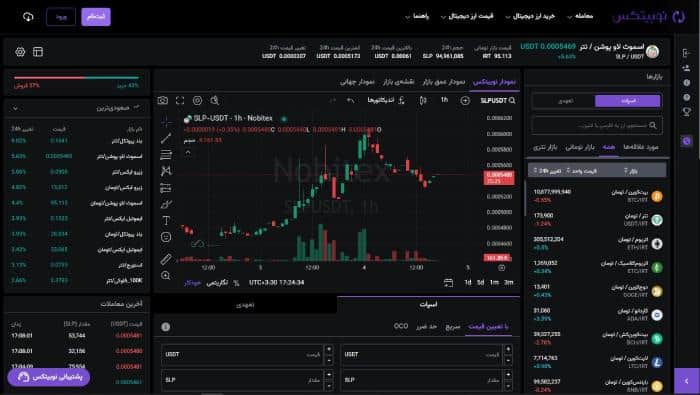700x395 pixels.
Task: Switch to the global chart tab
Action: pyautogui.click(x=357, y=82)
